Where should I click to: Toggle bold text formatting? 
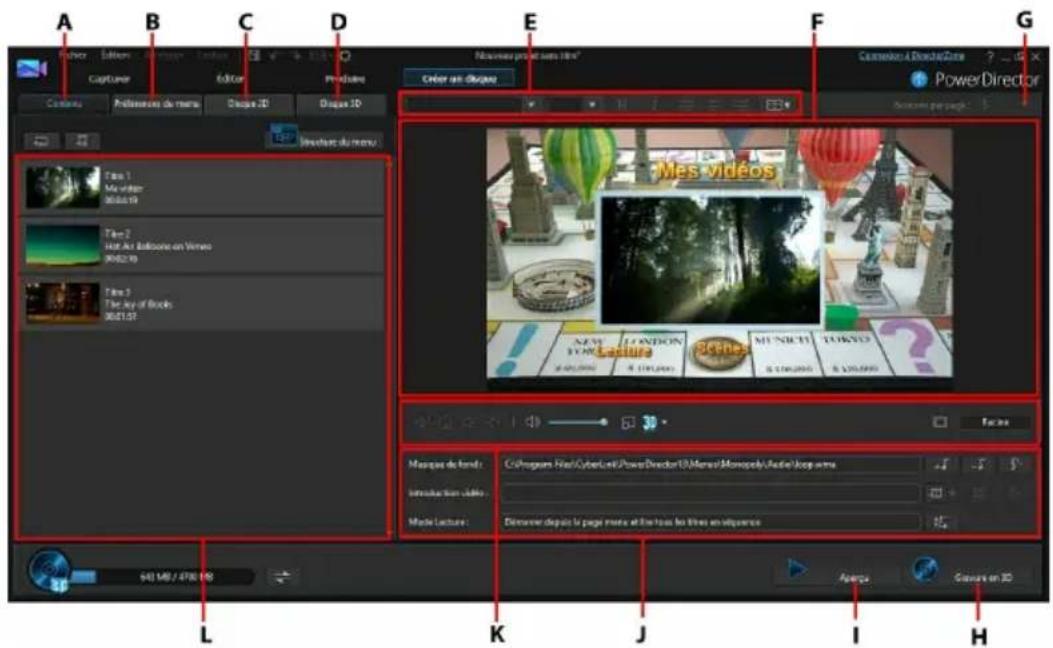[622, 105]
